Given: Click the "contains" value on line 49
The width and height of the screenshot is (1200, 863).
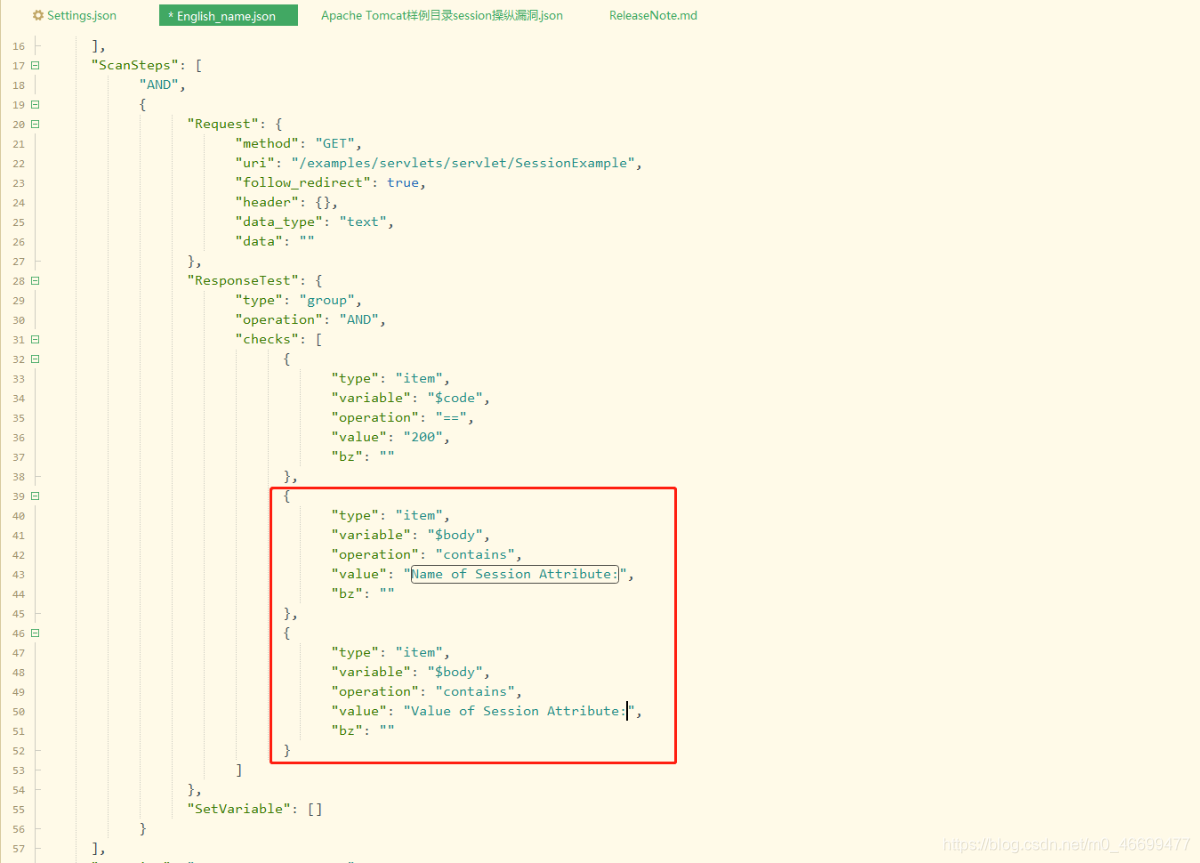Looking at the screenshot, I should (x=475, y=692).
